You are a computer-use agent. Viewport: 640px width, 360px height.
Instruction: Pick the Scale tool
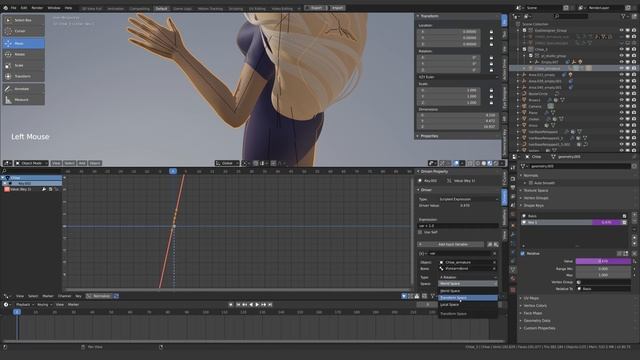tap(24, 65)
